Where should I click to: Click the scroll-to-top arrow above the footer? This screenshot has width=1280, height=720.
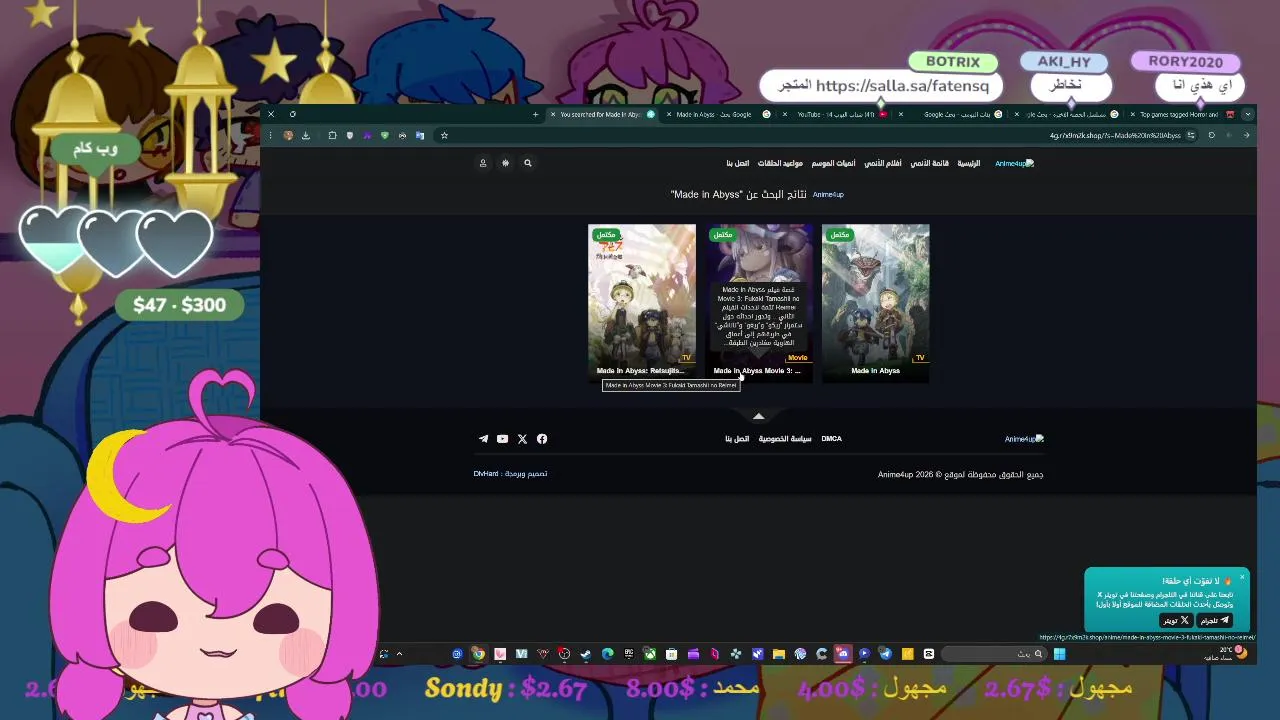[x=758, y=416]
